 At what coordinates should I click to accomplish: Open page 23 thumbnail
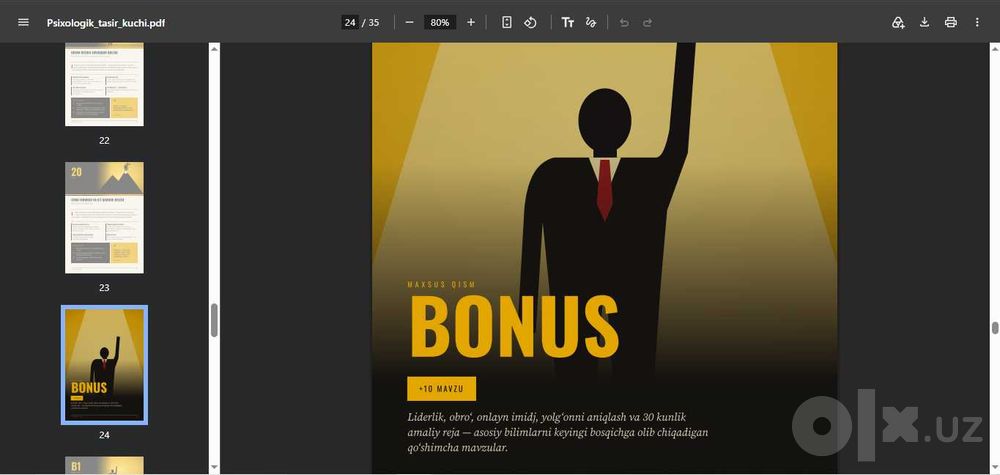pyautogui.click(x=105, y=217)
